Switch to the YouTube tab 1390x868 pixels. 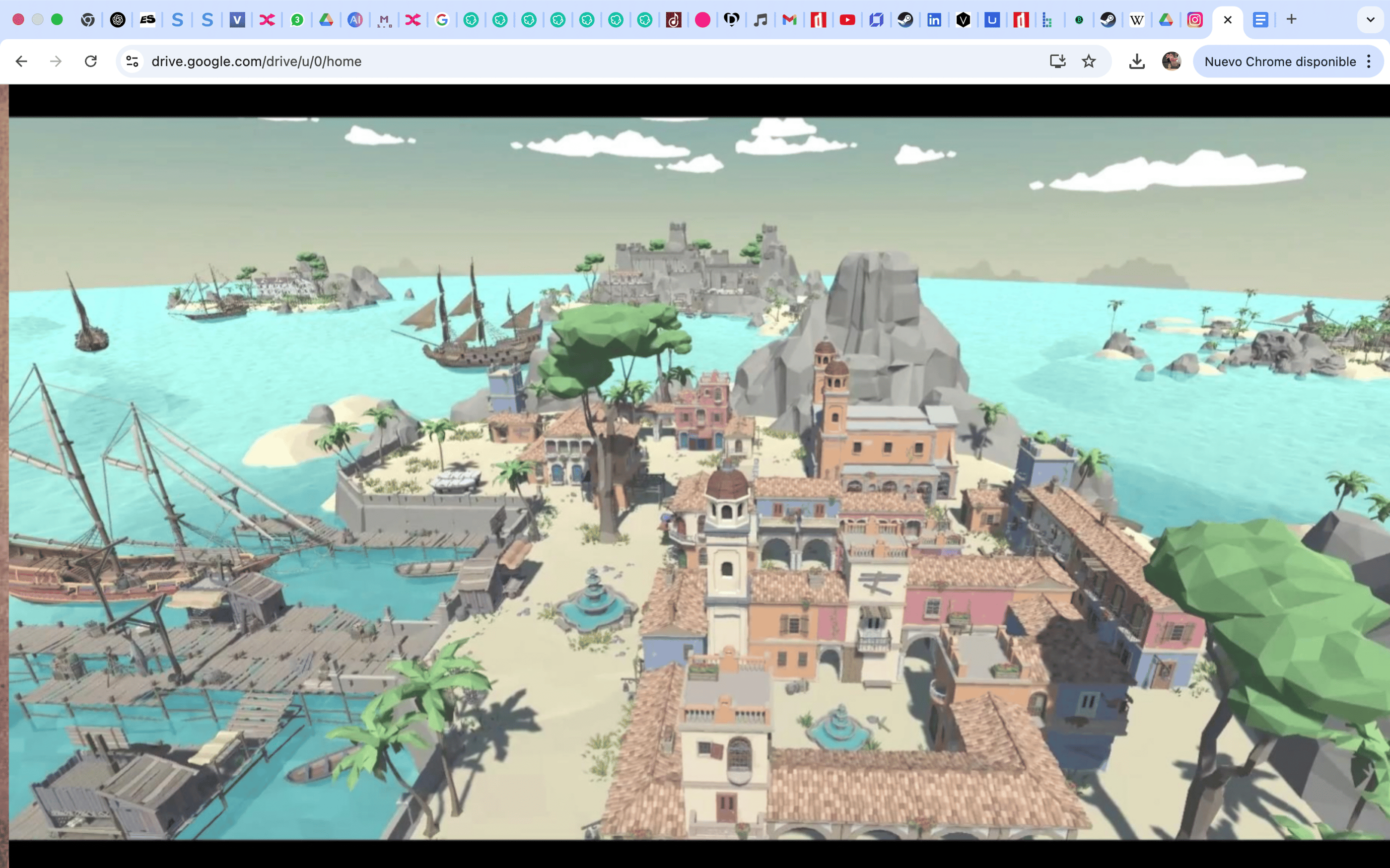pos(847,20)
